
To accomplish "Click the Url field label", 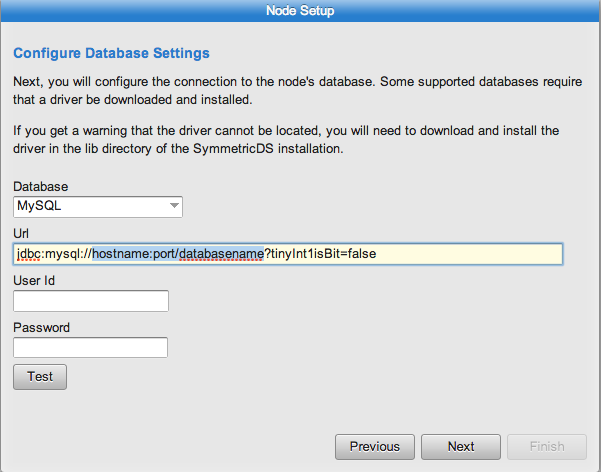I will click(x=21, y=234).
